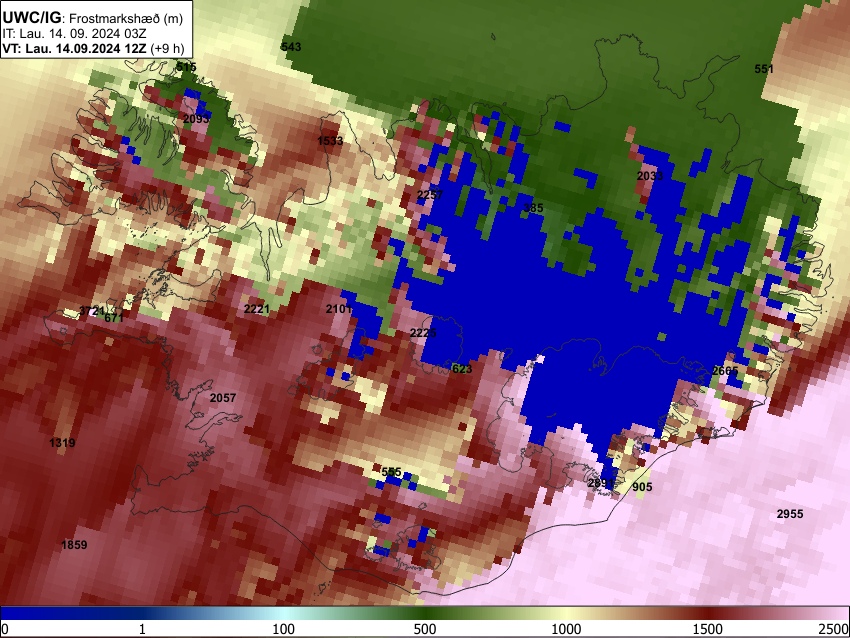850x638 pixels.
Task: Click the initial time line "IT: Lau. 14. 09. 2024 03Z"
Action: (x=74, y=34)
